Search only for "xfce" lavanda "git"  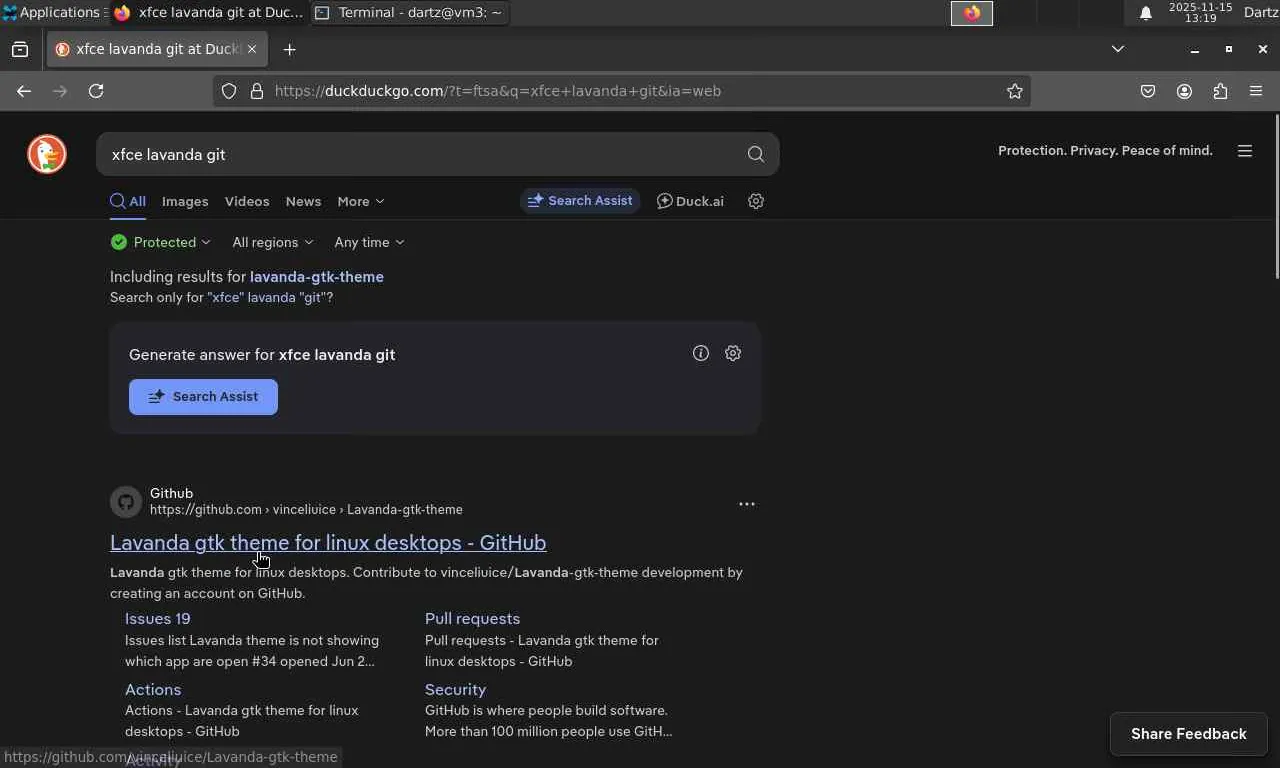[267, 298]
